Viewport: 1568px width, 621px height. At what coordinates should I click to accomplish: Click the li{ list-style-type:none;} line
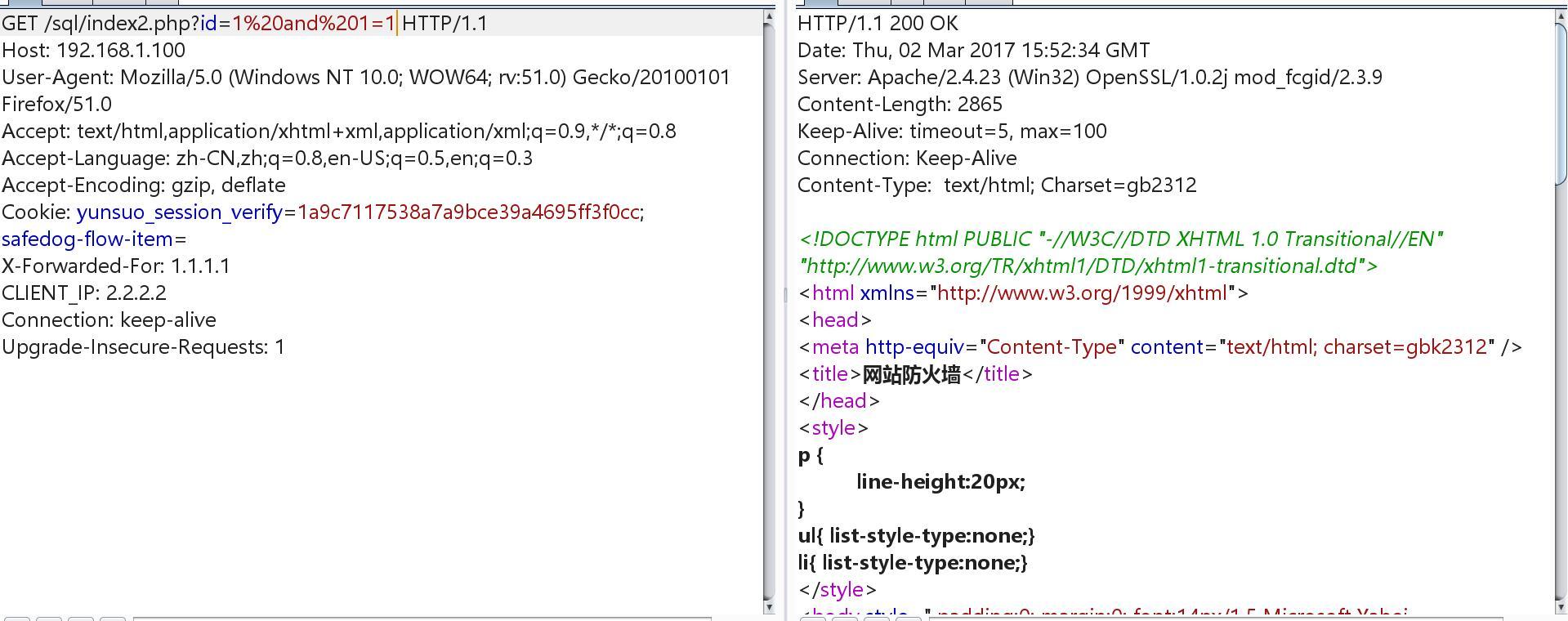(914, 562)
